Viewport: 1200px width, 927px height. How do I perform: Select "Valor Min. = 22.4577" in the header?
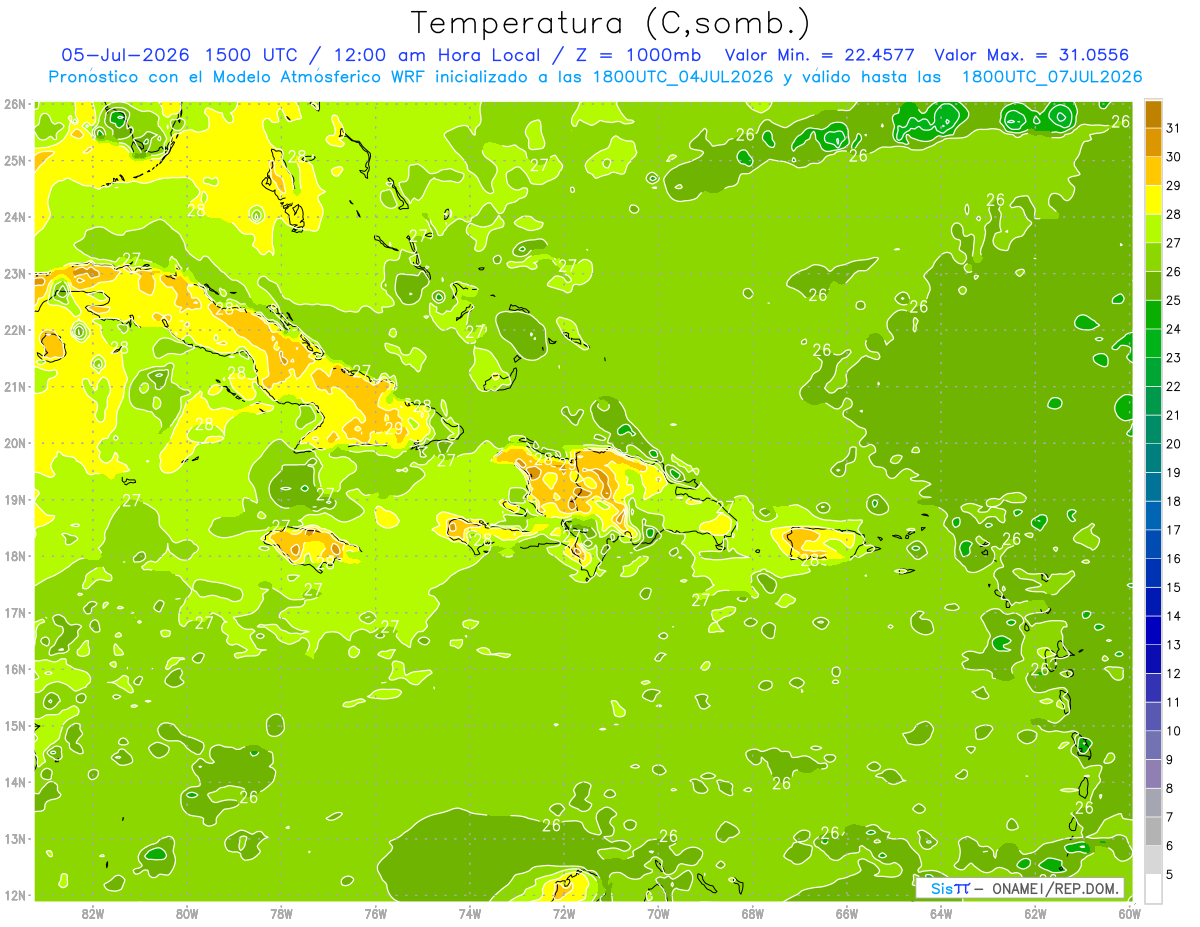pos(820,55)
